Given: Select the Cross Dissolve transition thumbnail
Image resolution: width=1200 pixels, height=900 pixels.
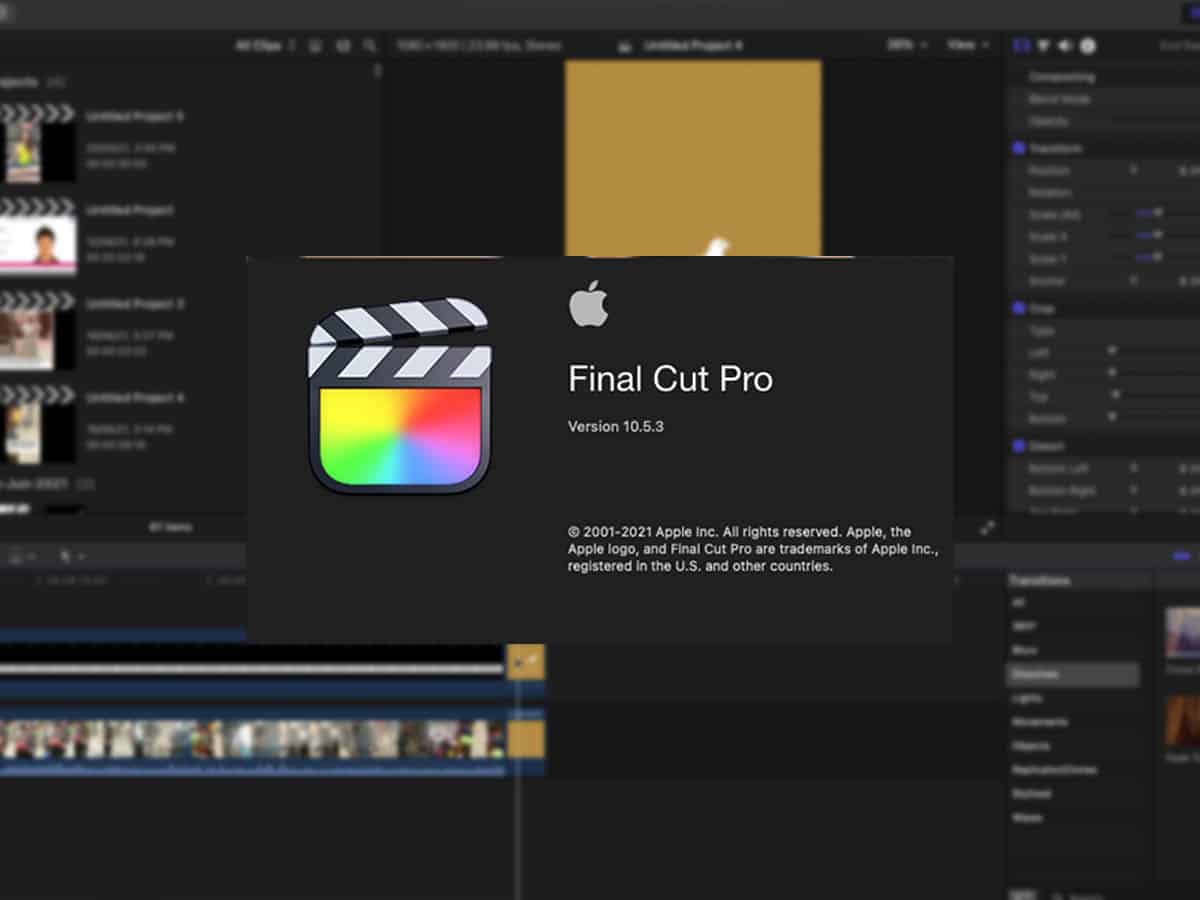Looking at the screenshot, I should point(1183,631).
